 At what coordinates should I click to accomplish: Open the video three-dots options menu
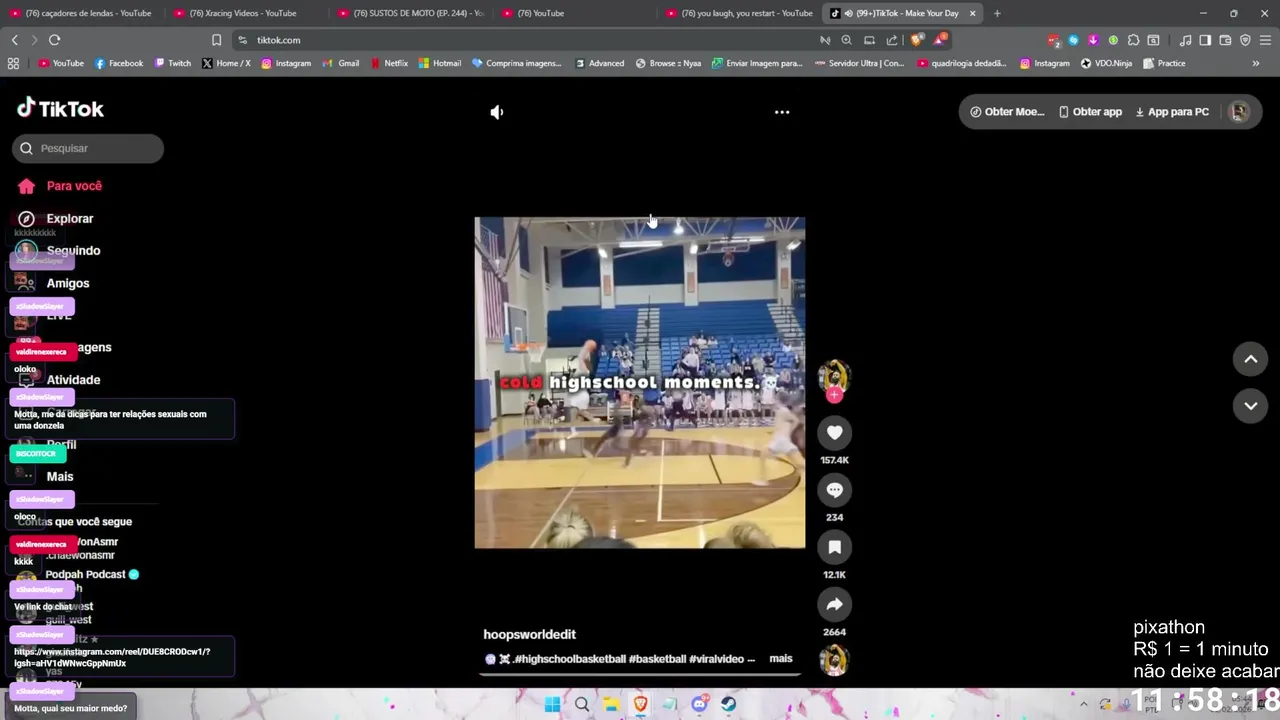(x=782, y=112)
